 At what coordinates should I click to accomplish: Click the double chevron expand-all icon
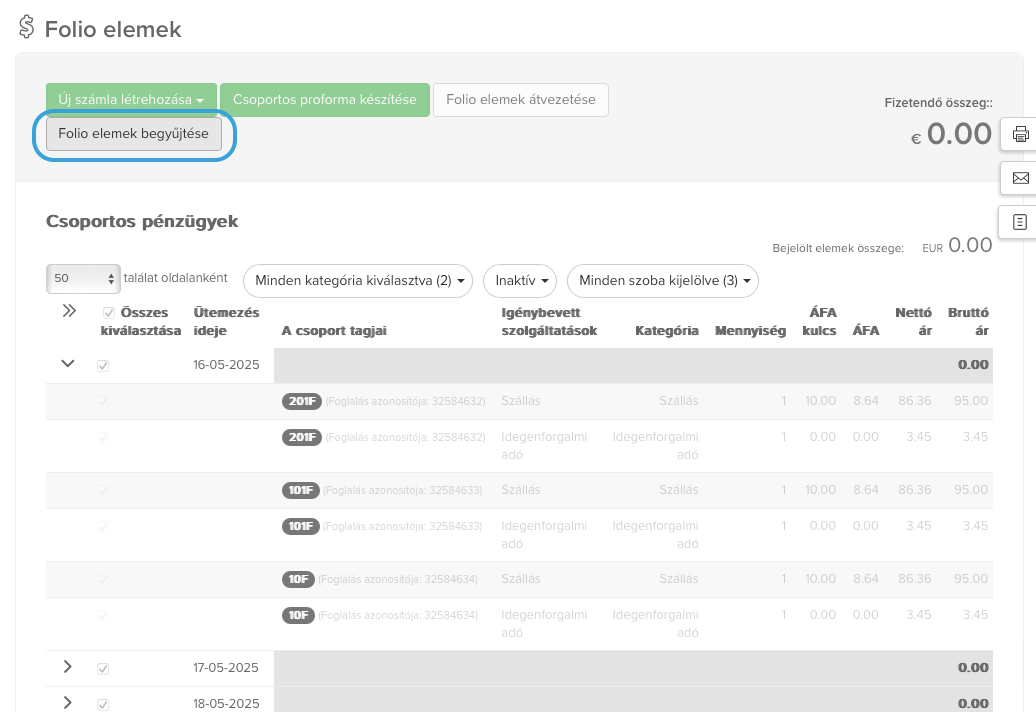69,311
